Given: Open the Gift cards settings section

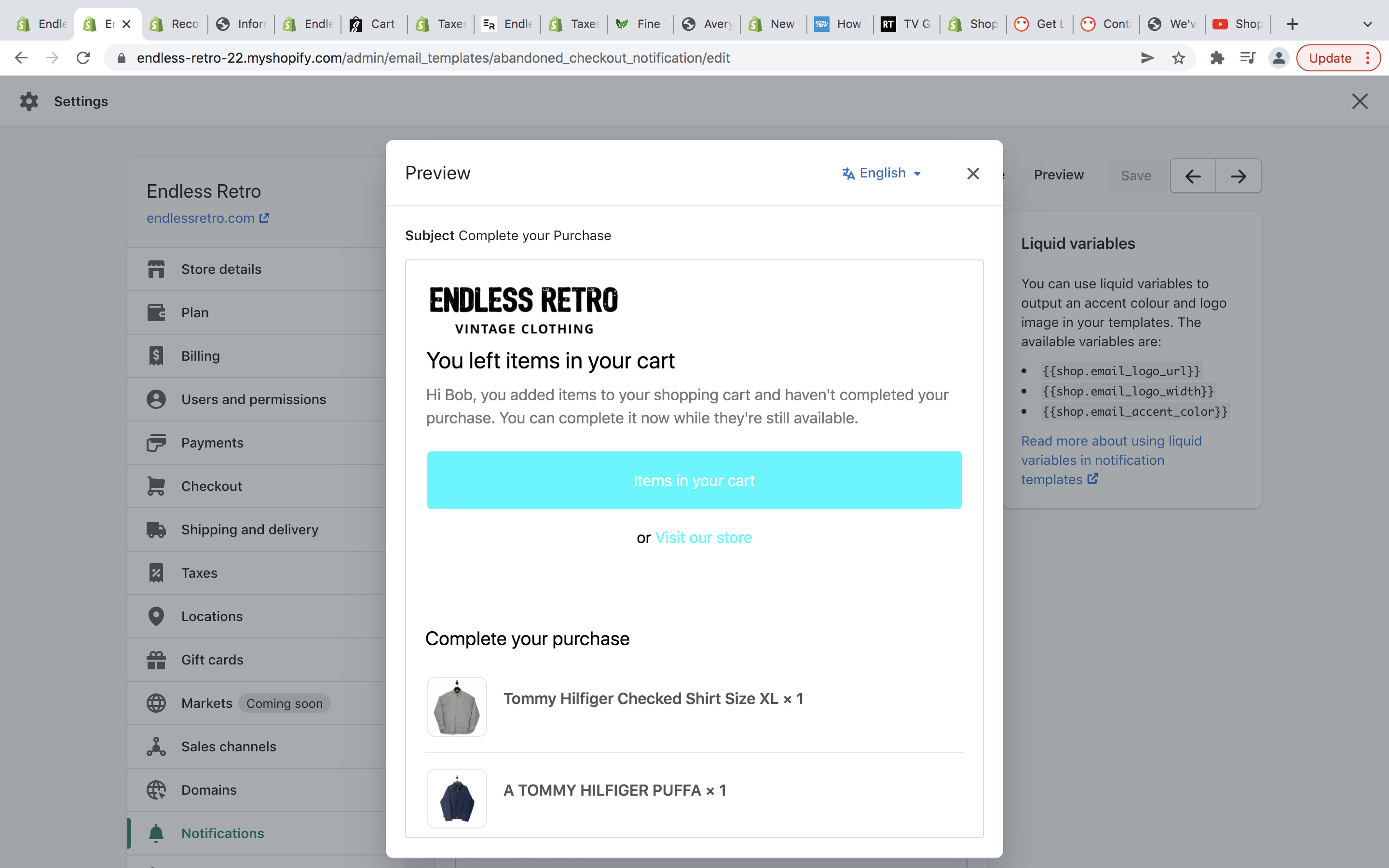Looking at the screenshot, I should [x=256, y=660].
